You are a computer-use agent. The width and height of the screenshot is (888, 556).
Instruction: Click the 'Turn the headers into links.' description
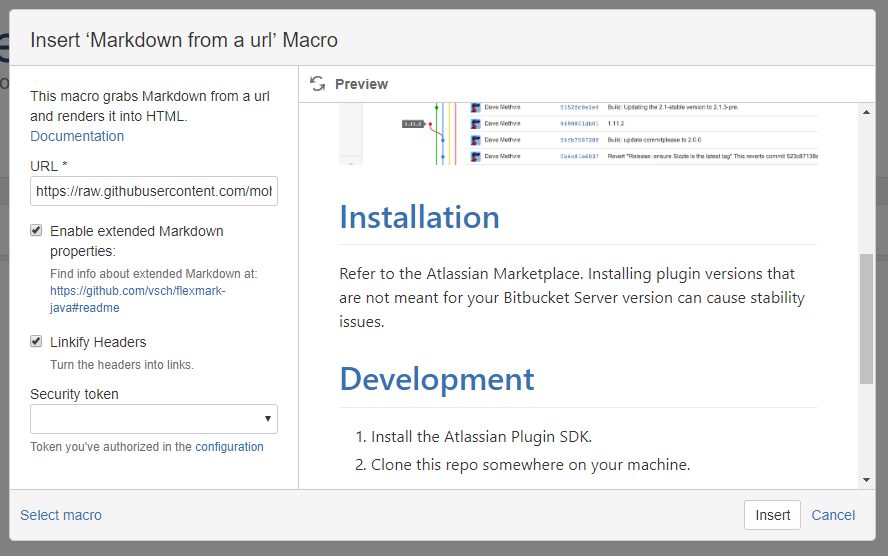(122, 365)
